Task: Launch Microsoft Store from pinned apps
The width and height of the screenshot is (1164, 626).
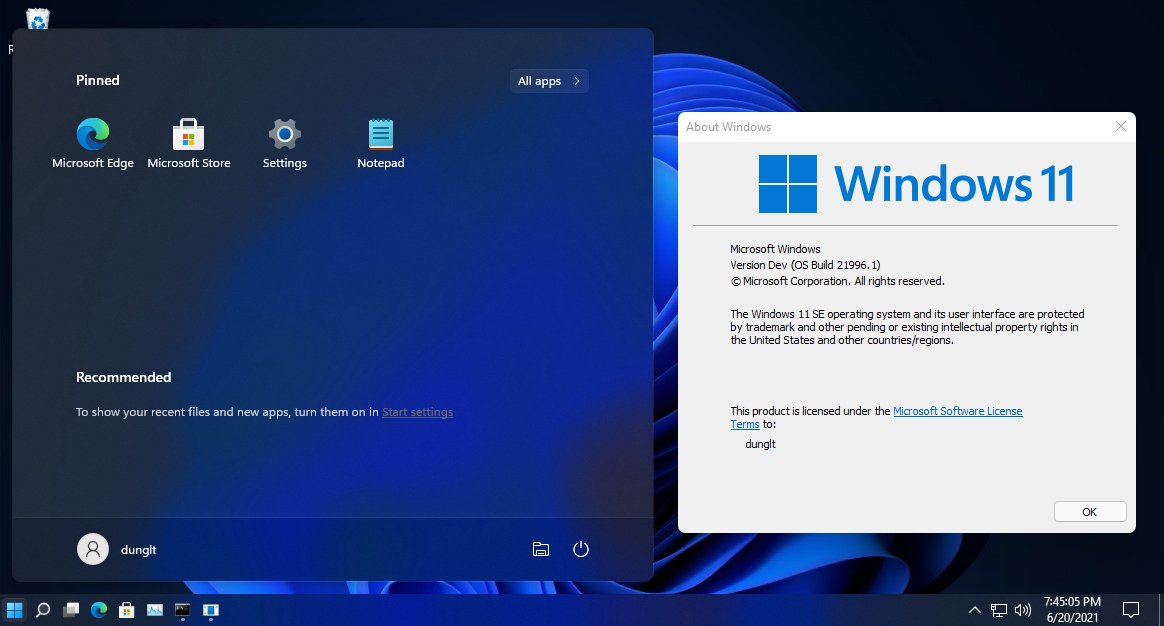Action: coord(189,143)
